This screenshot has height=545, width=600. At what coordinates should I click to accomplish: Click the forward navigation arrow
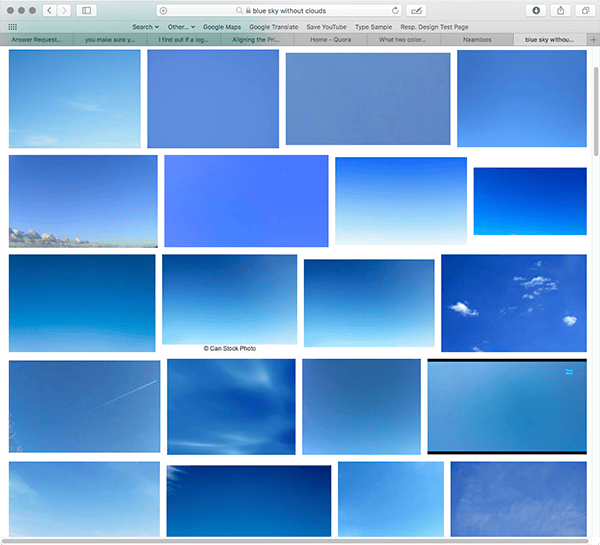point(64,10)
